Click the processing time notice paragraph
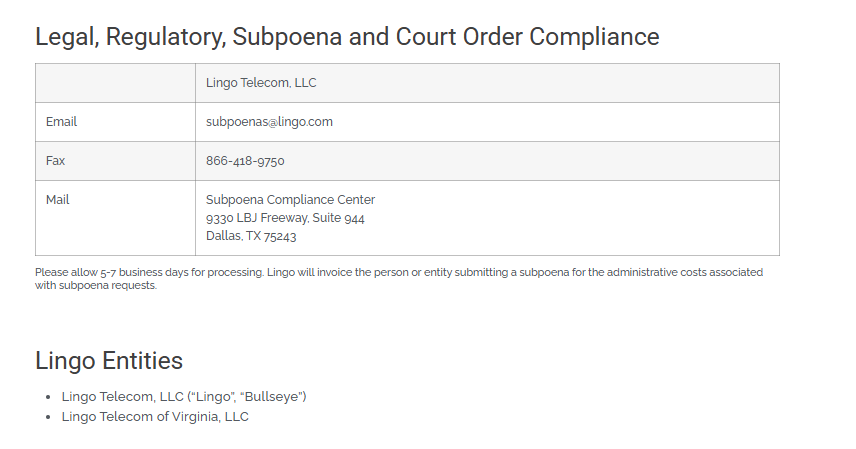 tap(399, 279)
